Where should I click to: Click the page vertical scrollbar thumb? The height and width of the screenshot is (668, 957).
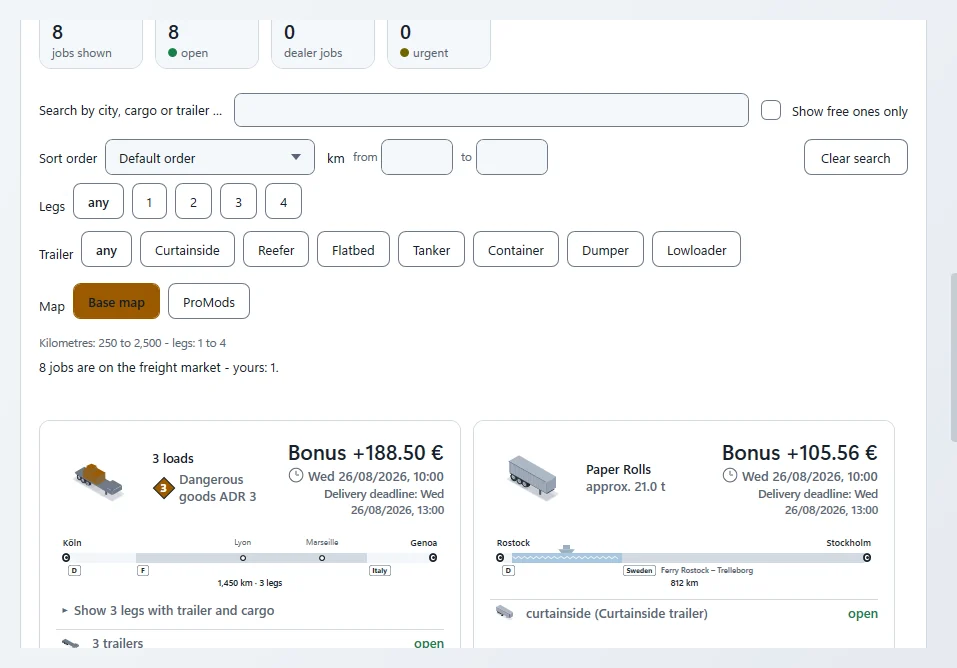coord(953,357)
